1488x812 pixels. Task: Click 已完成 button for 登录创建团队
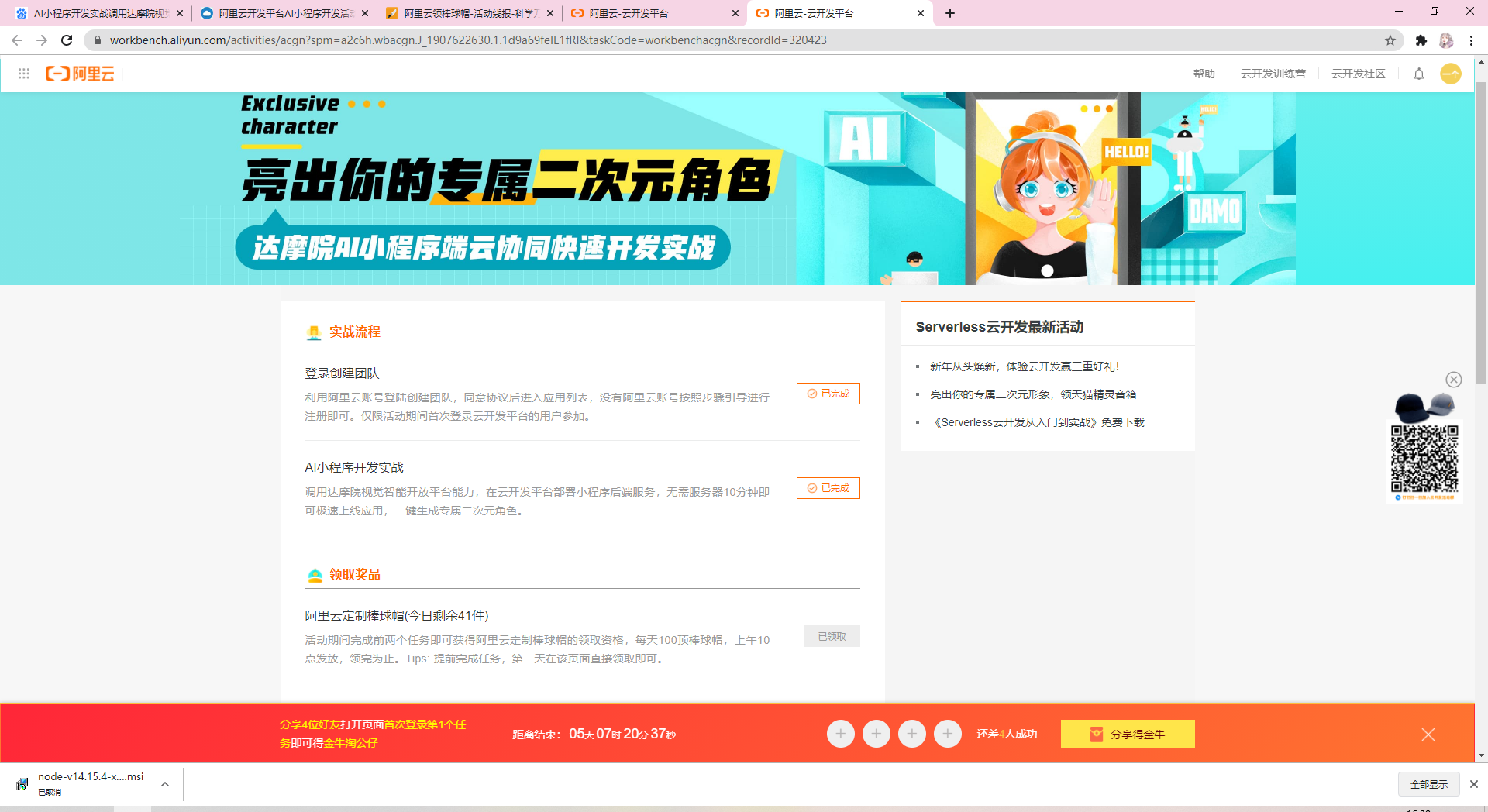point(828,394)
